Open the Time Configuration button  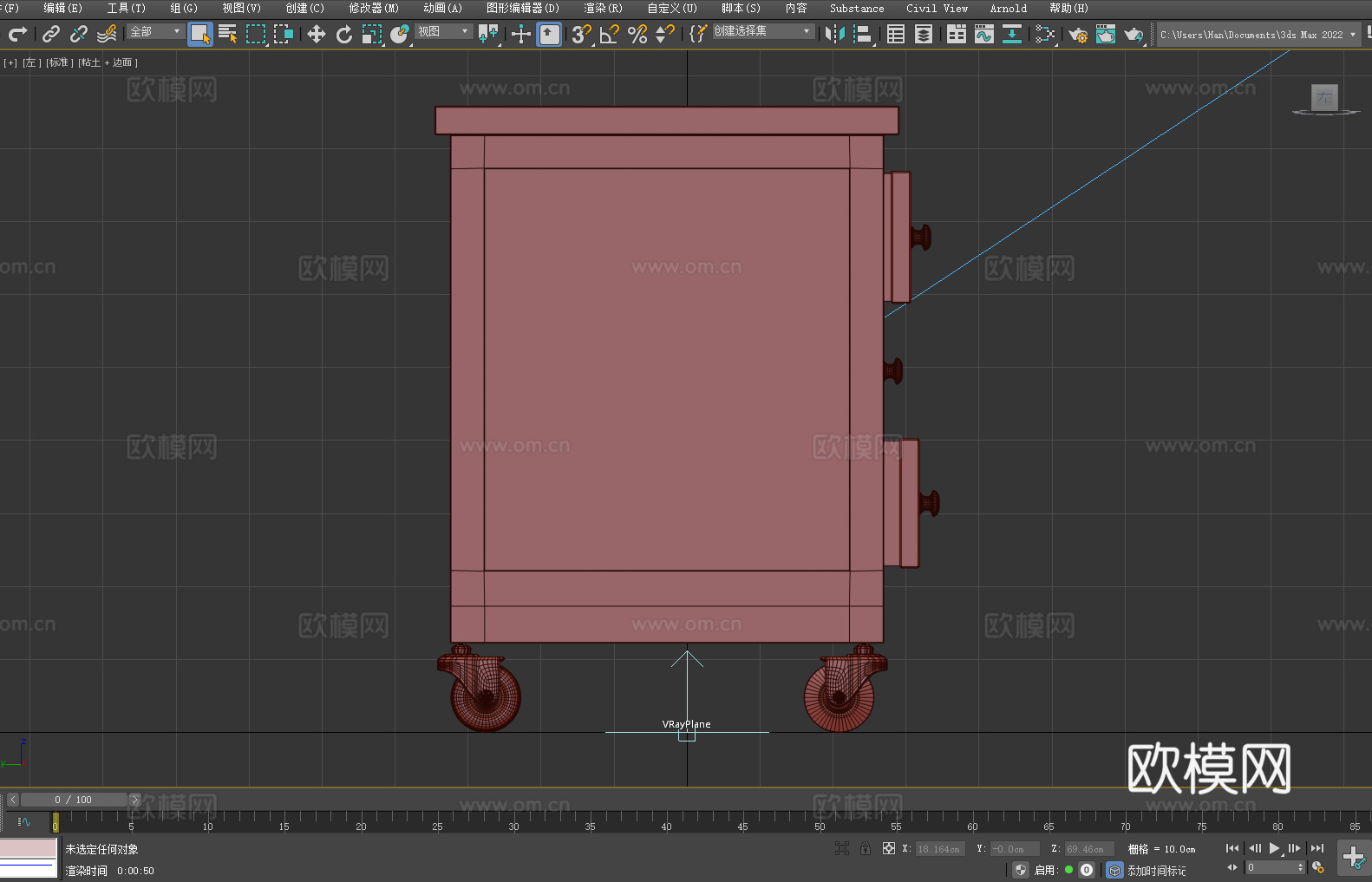[1318, 867]
